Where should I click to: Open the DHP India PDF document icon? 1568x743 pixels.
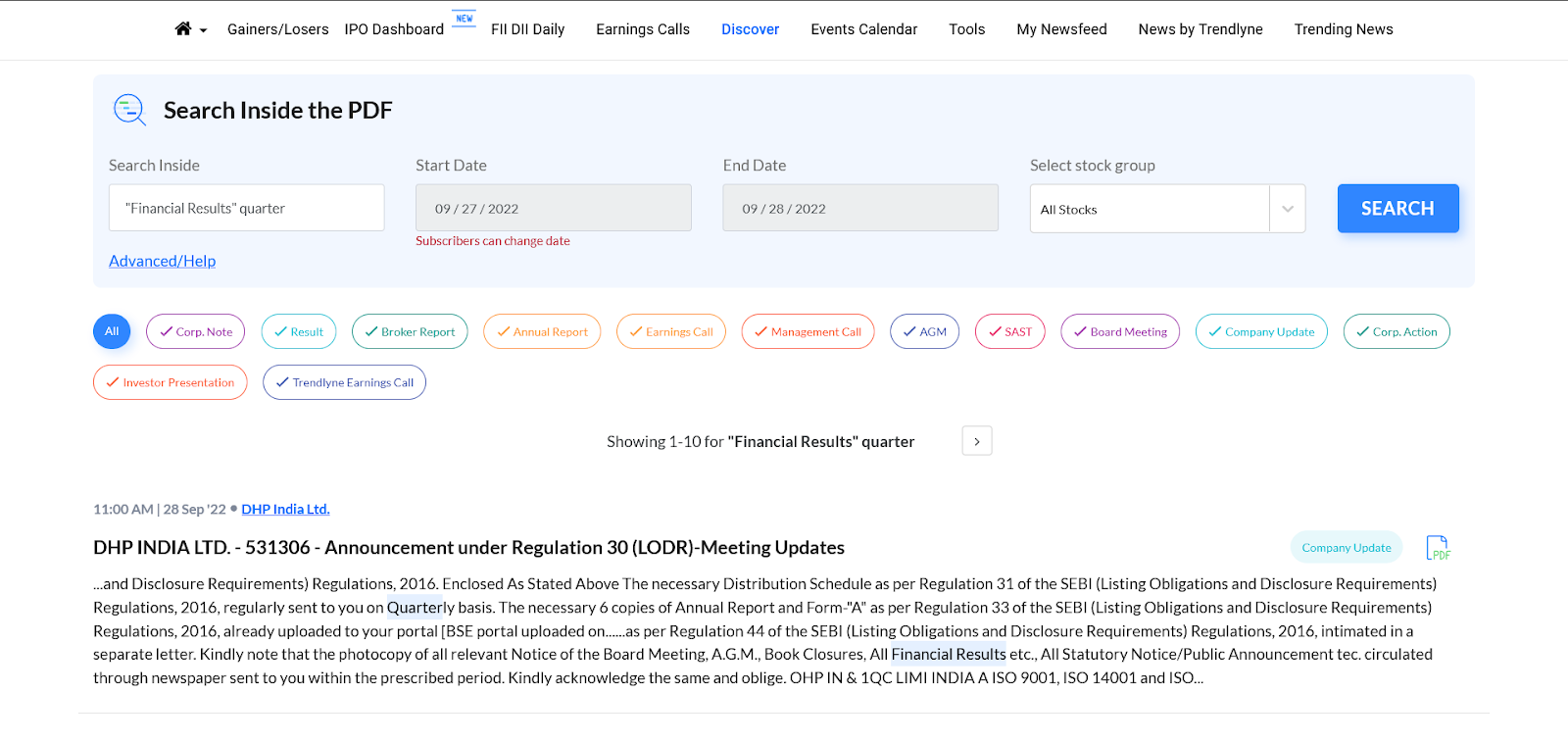(x=1438, y=548)
